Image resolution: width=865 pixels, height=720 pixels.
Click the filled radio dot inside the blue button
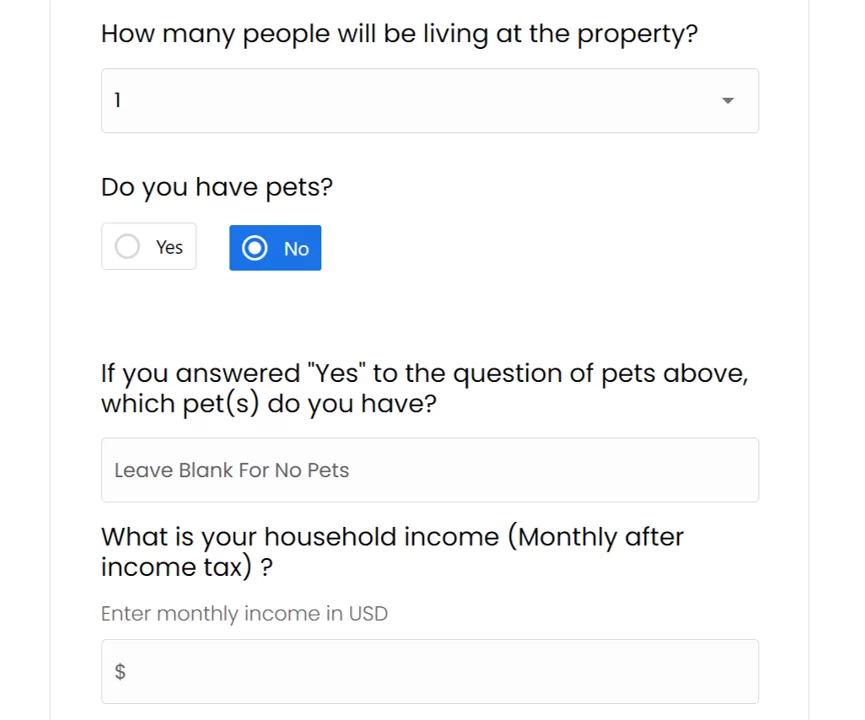click(255, 248)
